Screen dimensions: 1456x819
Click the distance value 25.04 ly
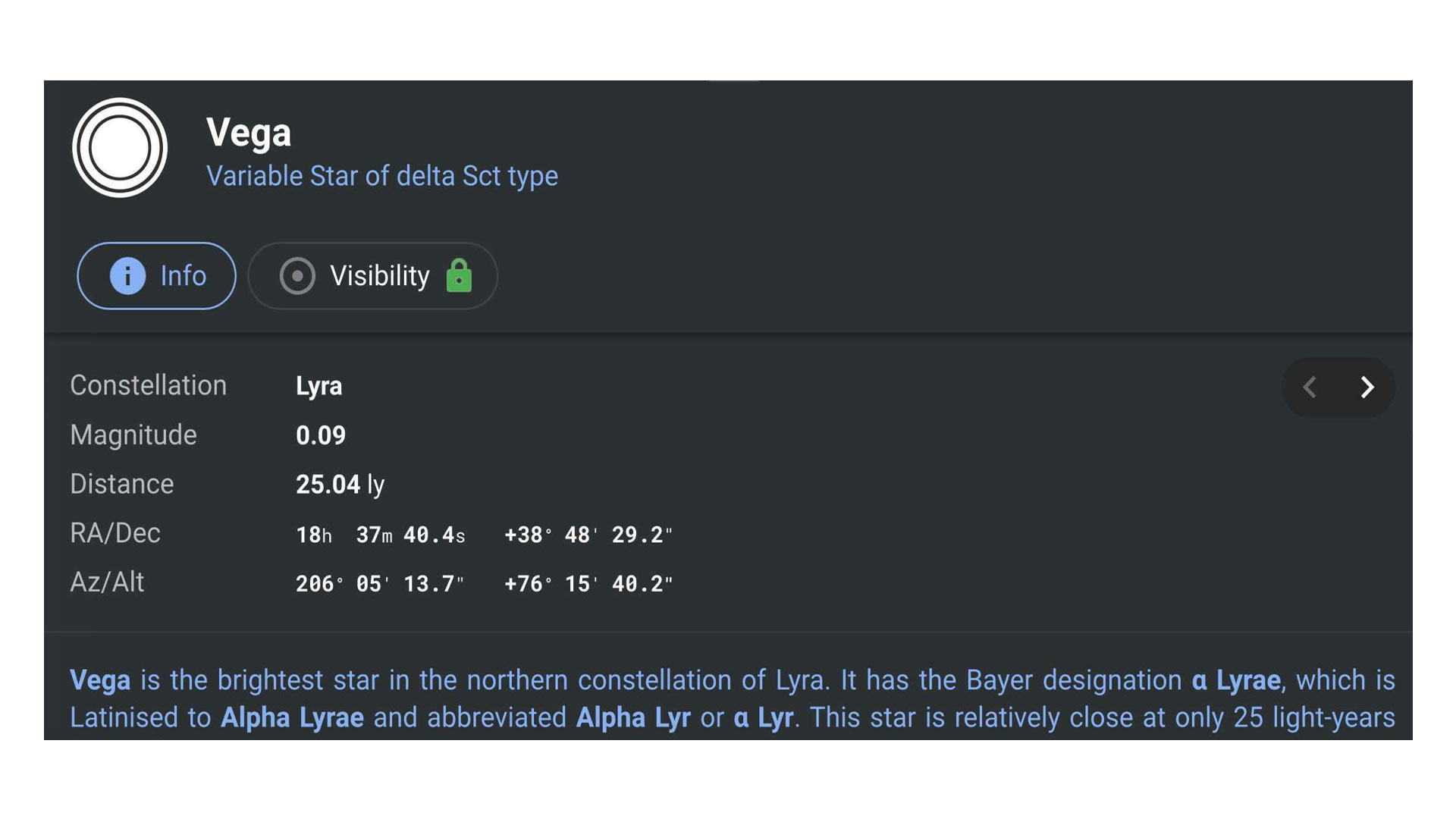pos(340,485)
